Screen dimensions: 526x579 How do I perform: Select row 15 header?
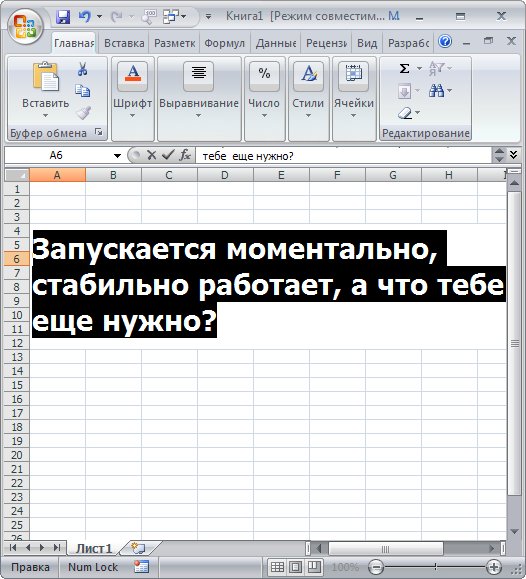[17, 385]
